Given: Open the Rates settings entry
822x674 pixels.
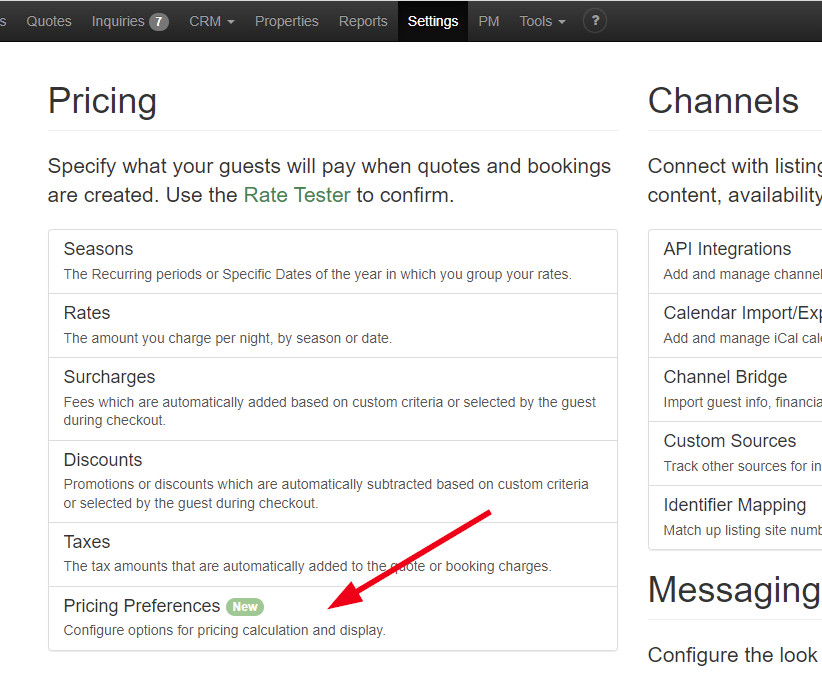Looking at the screenshot, I should tap(87, 313).
